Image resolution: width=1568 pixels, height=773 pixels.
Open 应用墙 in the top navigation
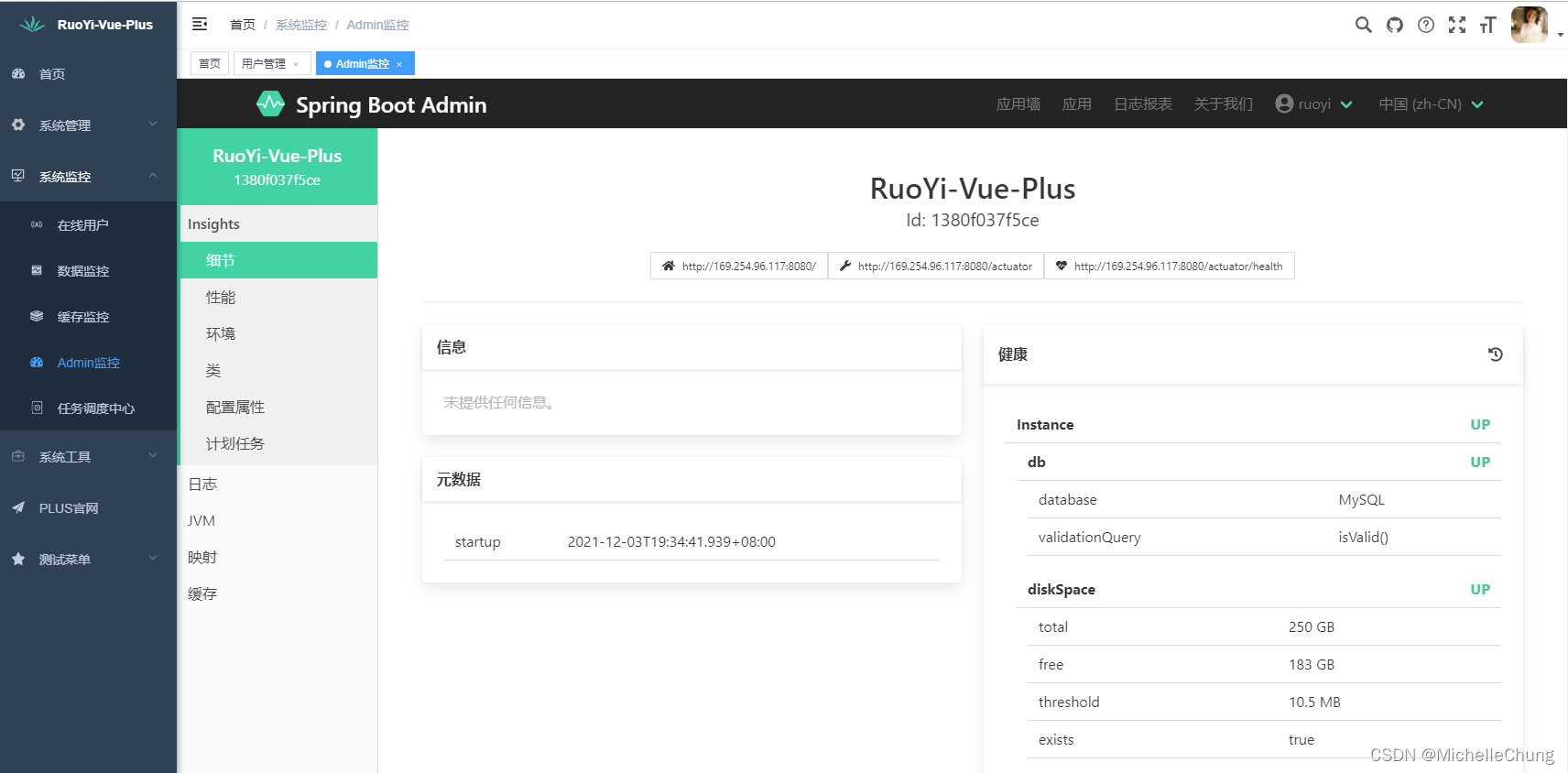click(1018, 103)
